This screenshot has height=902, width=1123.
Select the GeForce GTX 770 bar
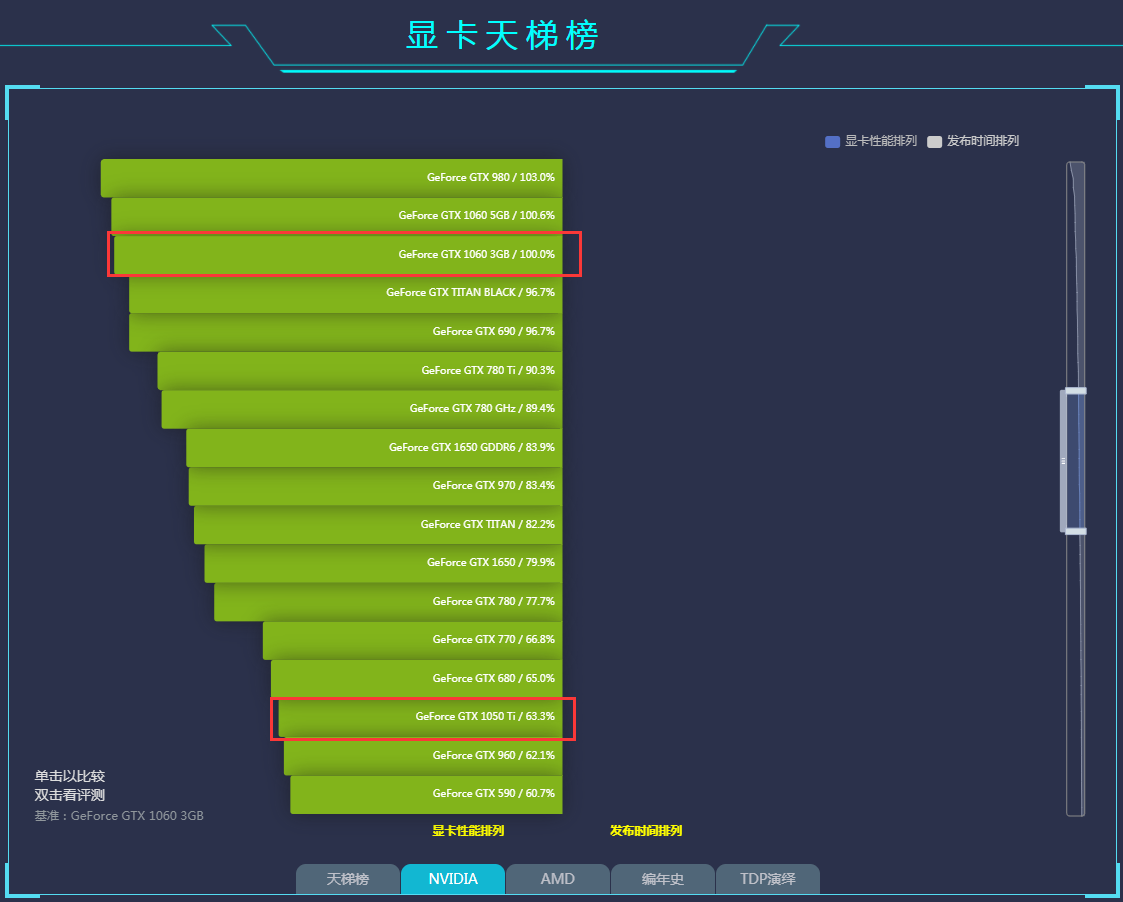point(413,640)
